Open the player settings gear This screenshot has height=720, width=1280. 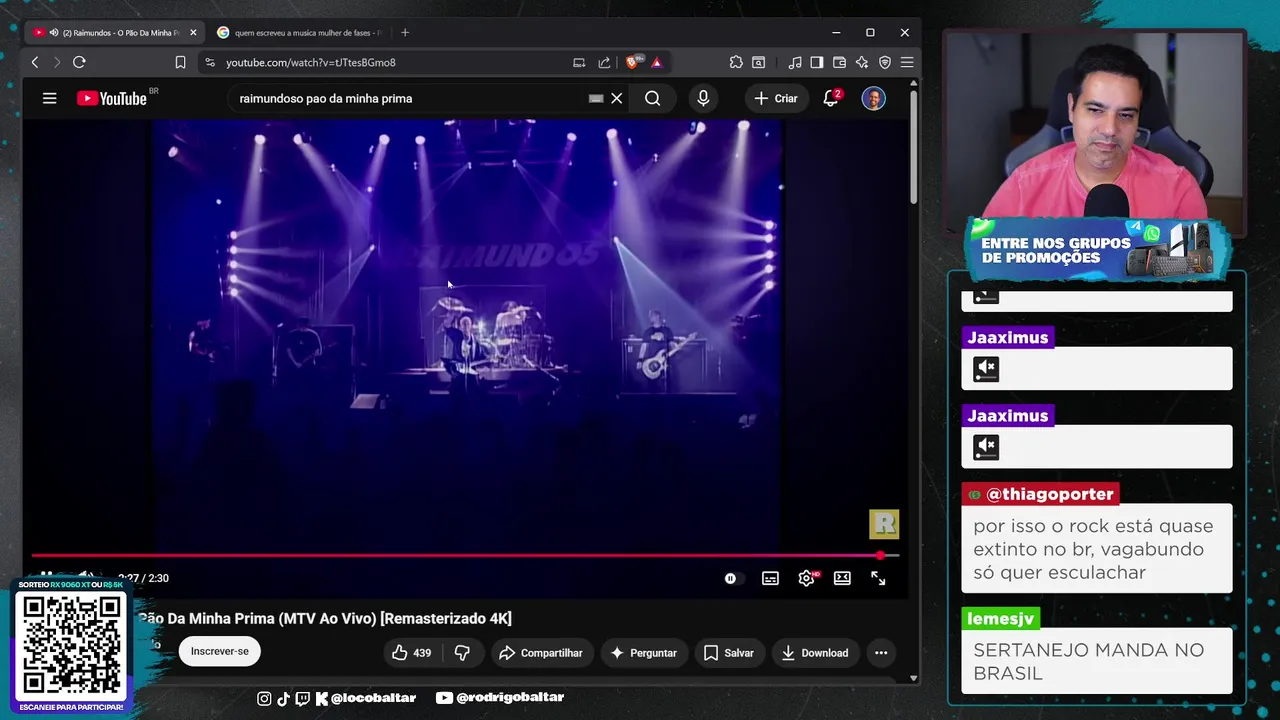coord(806,578)
